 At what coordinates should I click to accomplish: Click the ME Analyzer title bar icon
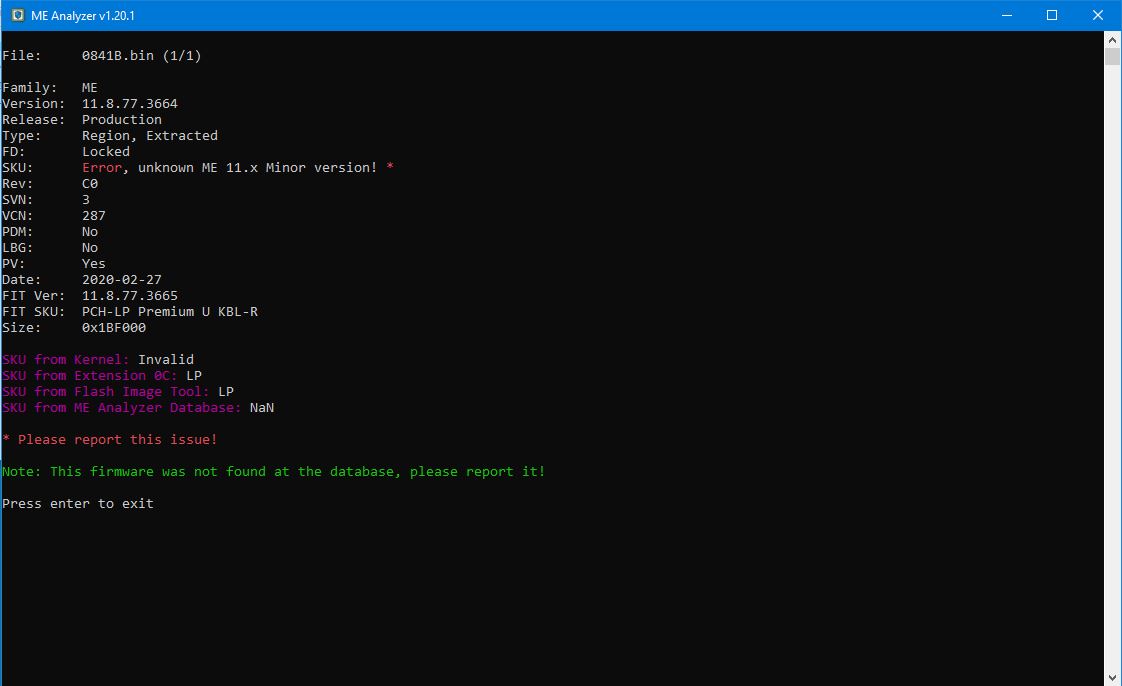coord(17,15)
